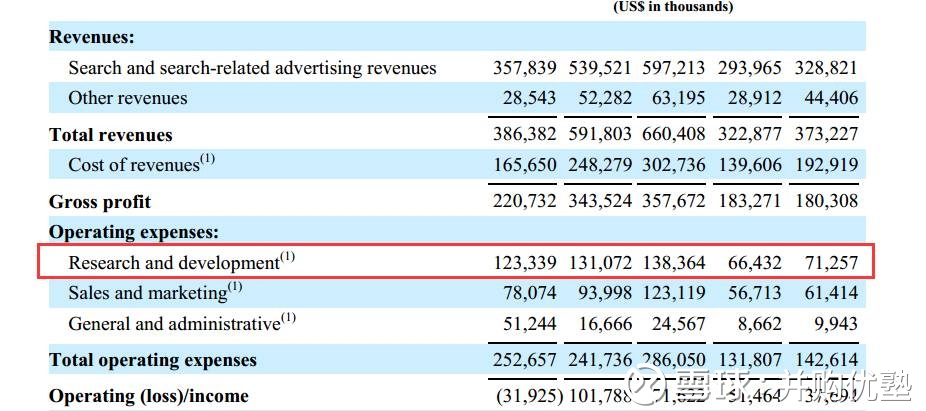The height and width of the screenshot is (411, 926).
Task: Click the Research and development value 71,257
Action: pos(831,262)
